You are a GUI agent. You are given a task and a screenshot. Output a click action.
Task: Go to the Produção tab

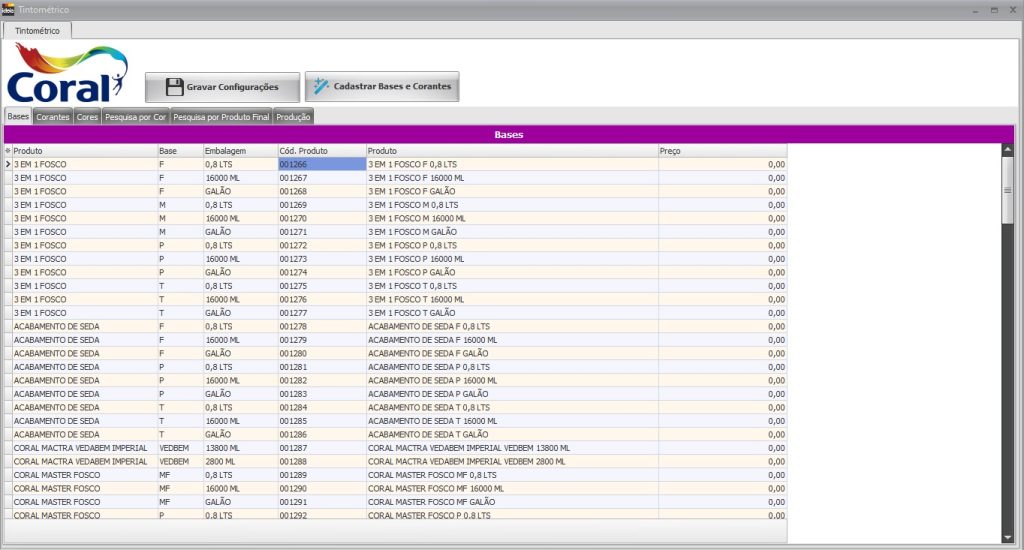[293, 117]
